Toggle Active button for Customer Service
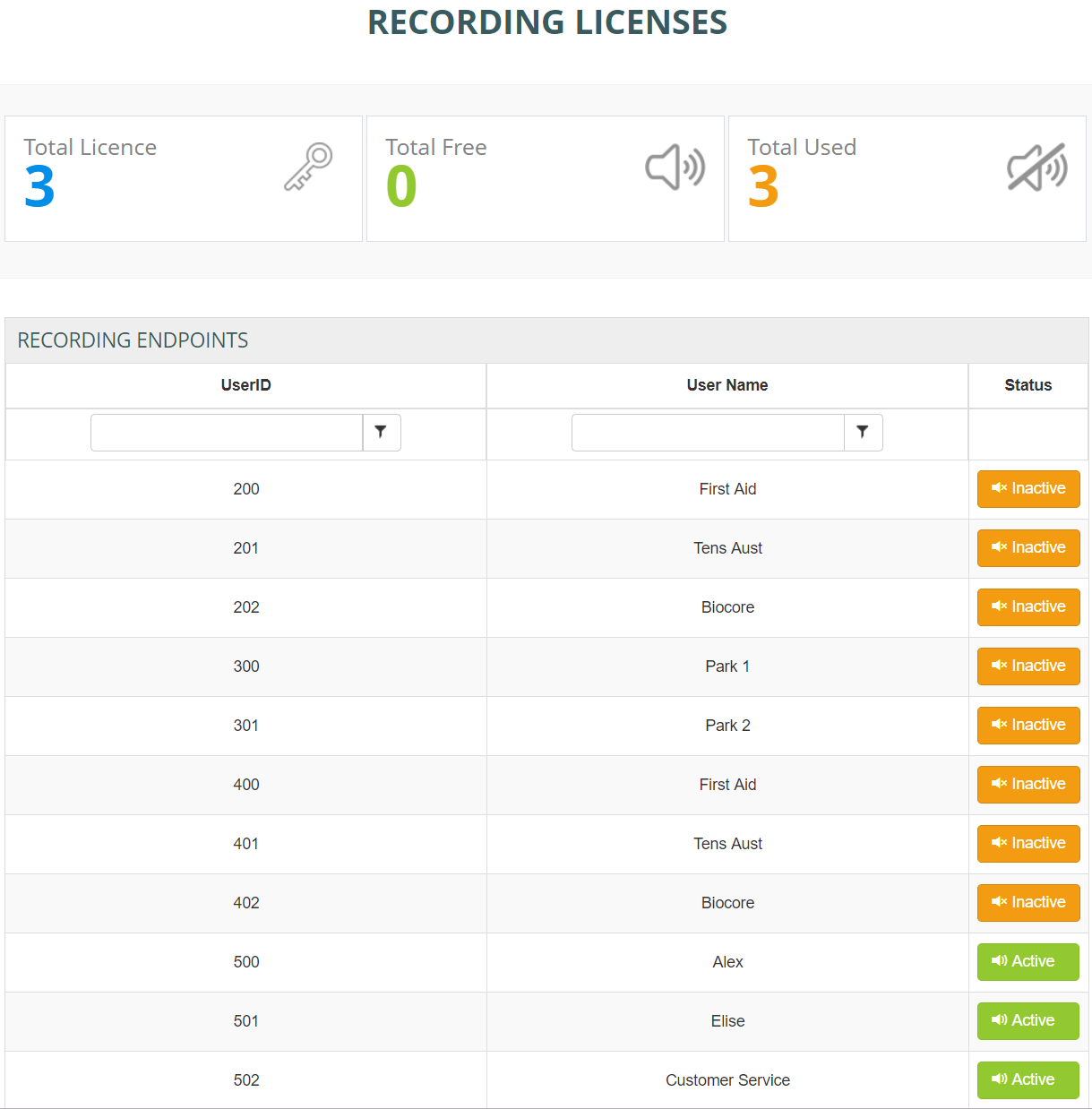The image size is (1092, 1109). tap(1028, 1080)
